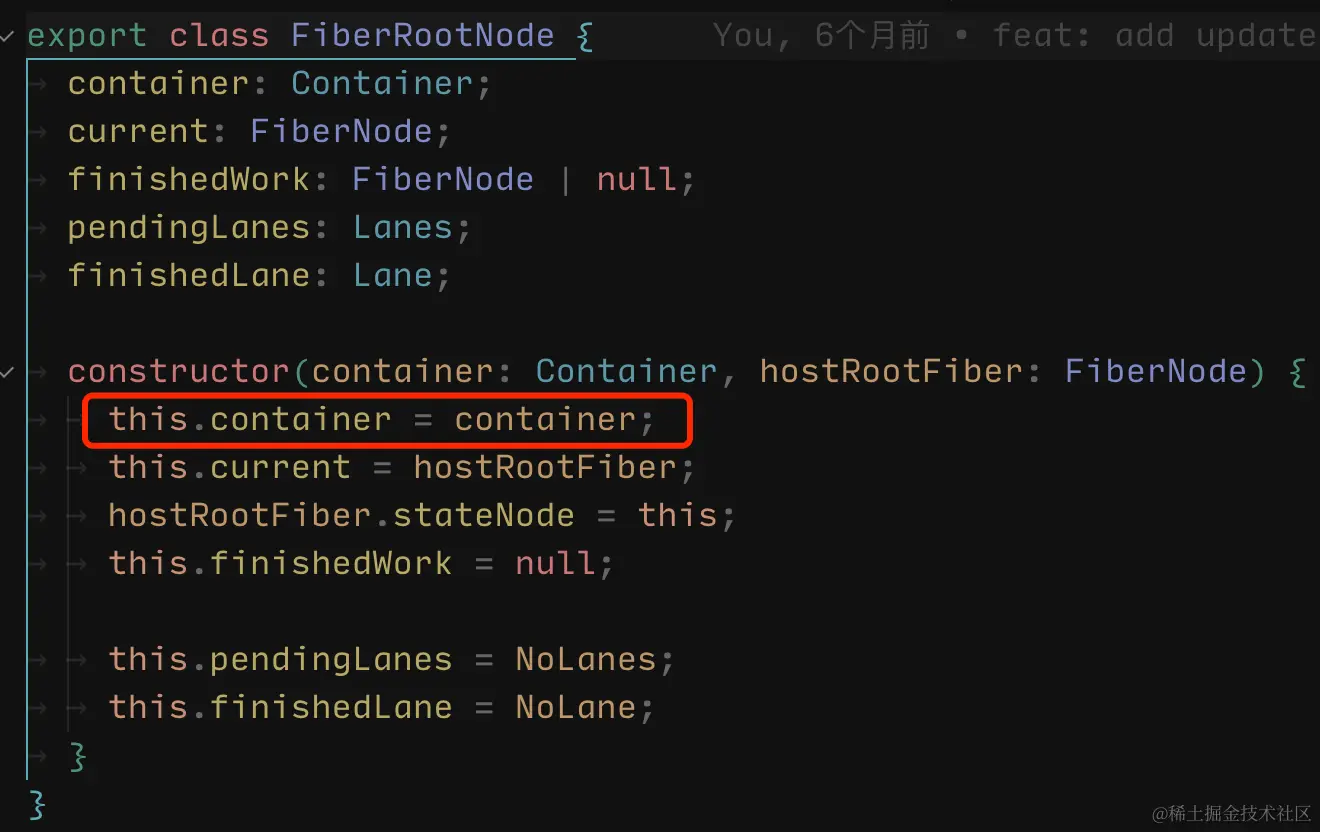Click the constructor keyword
This screenshot has width=1320, height=832.
point(179,372)
